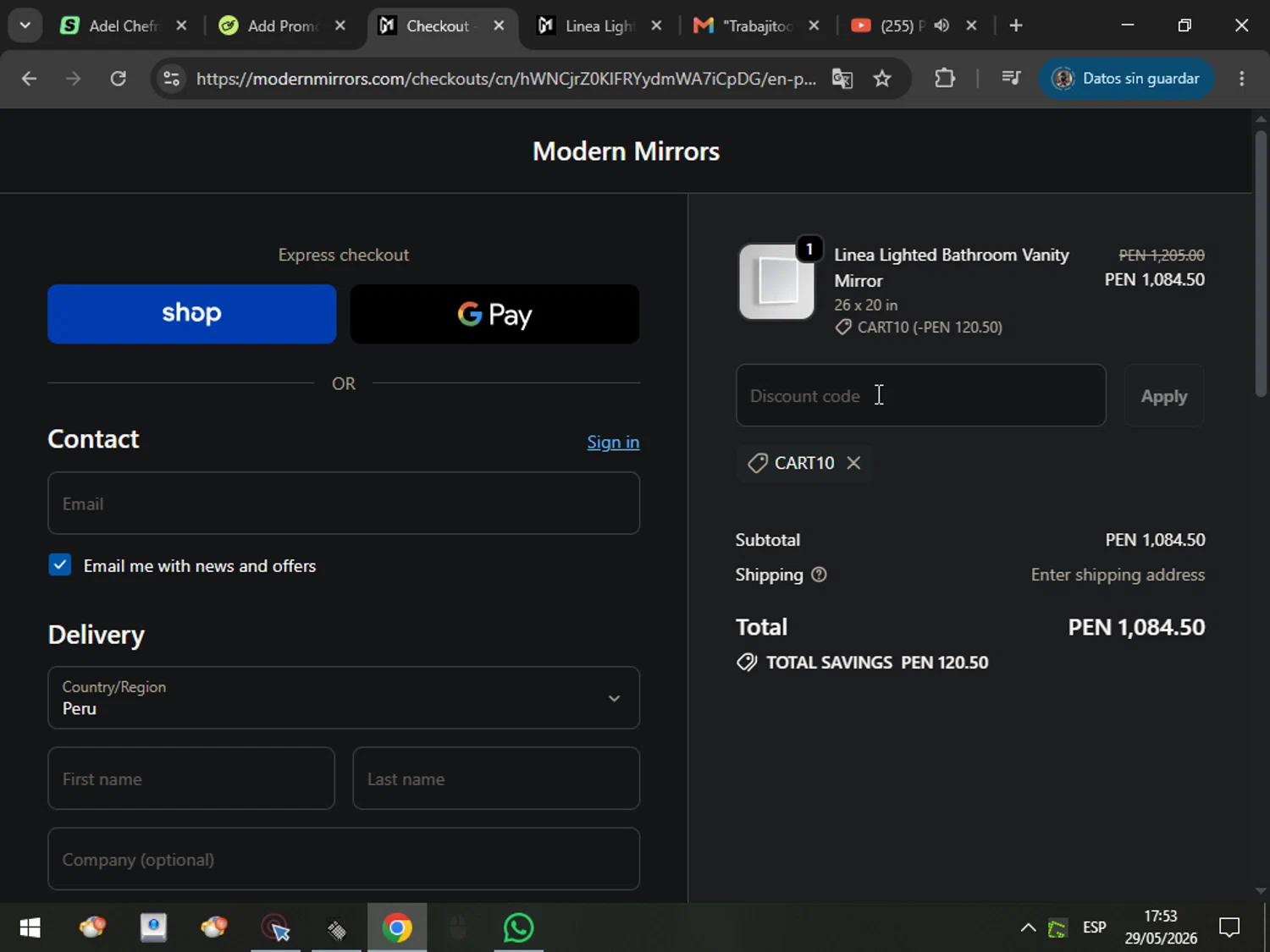Close the Add Promo tab

(x=340, y=25)
